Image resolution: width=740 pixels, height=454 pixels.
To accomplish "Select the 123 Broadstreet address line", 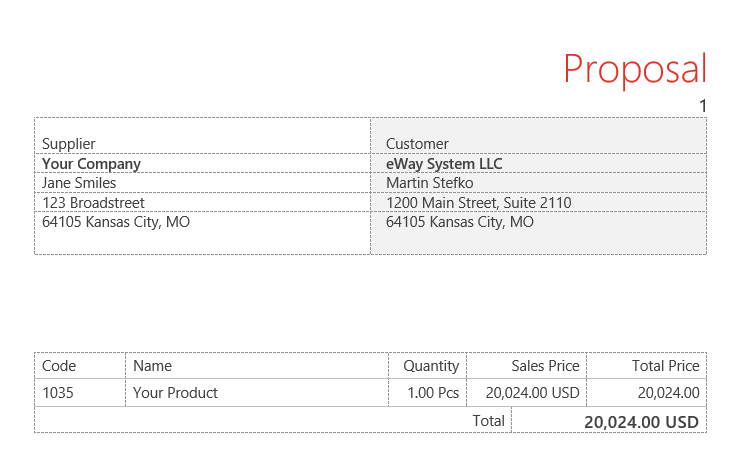I will coord(93,203).
